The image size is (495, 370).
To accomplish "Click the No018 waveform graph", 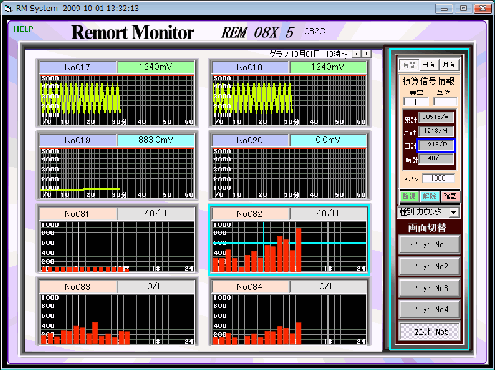I will tap(289, 100).
